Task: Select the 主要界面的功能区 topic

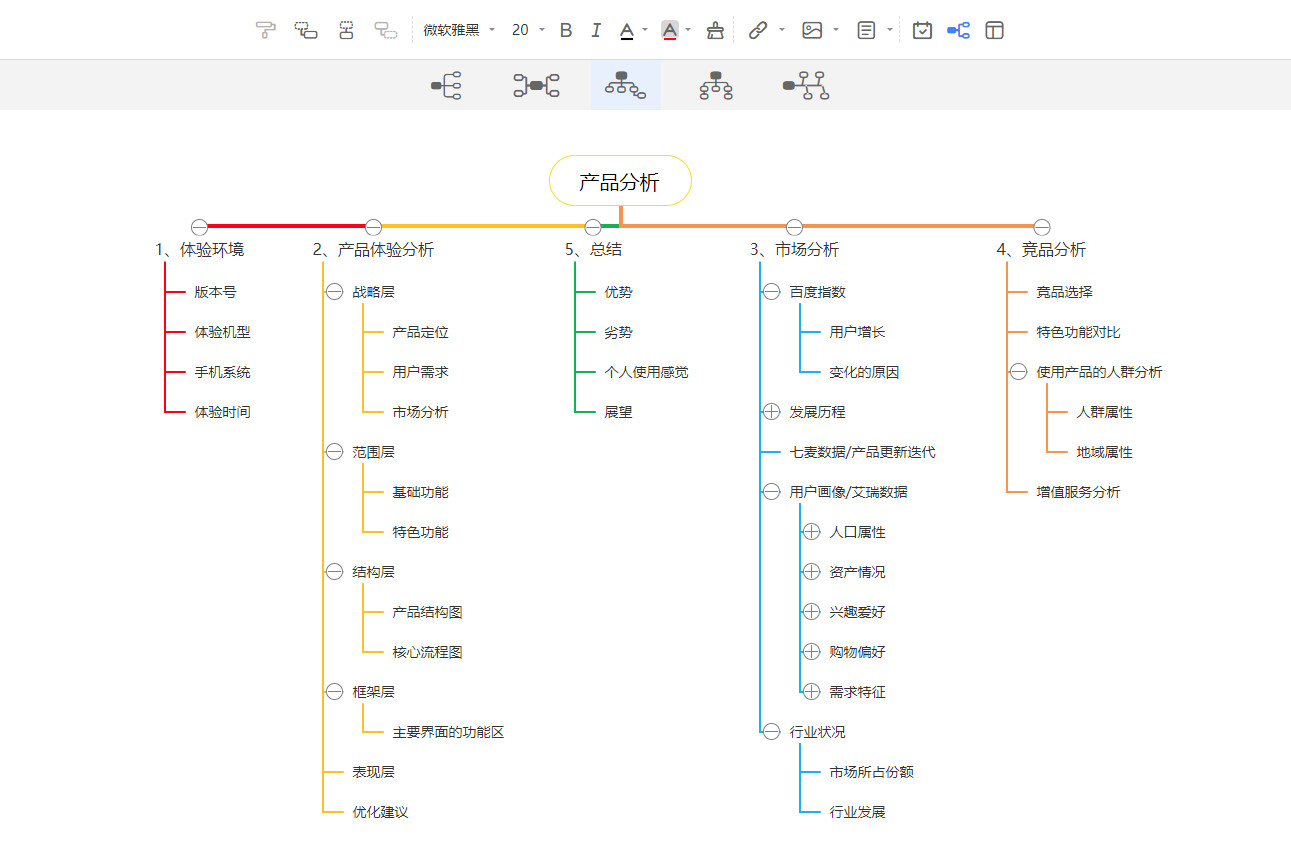Action: pos(448,732)
